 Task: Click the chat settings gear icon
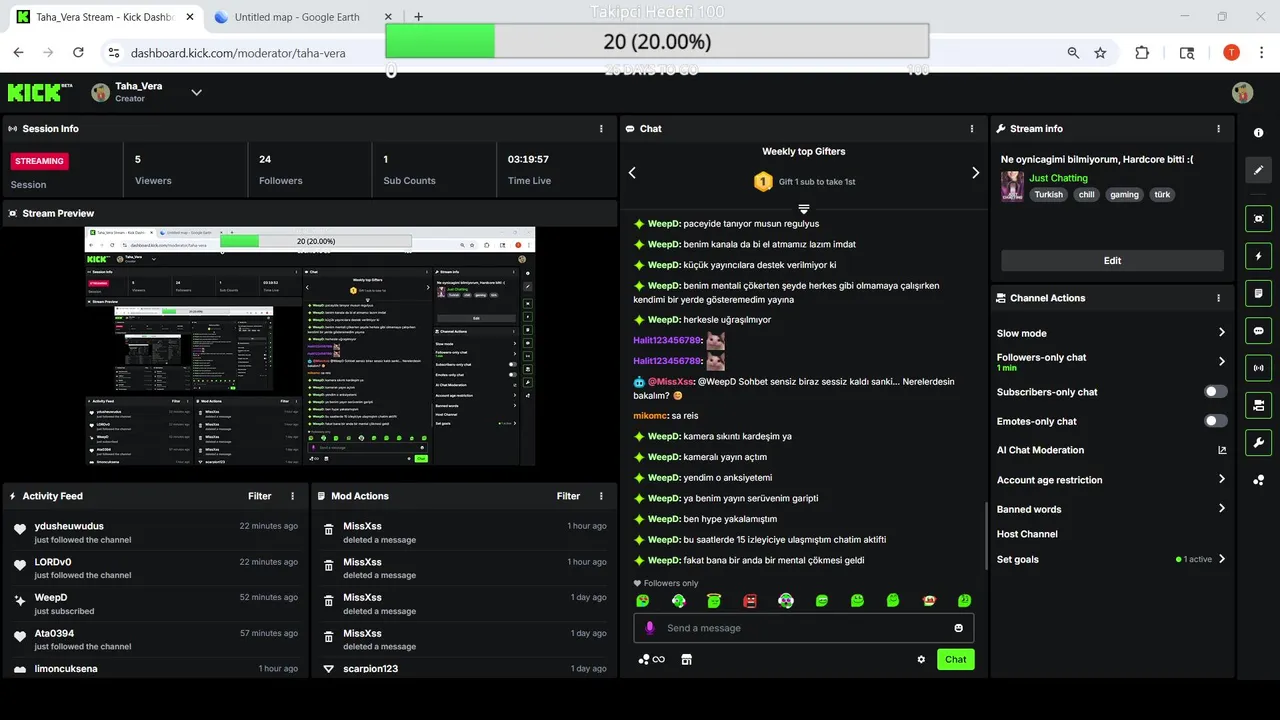pos(921,659)
